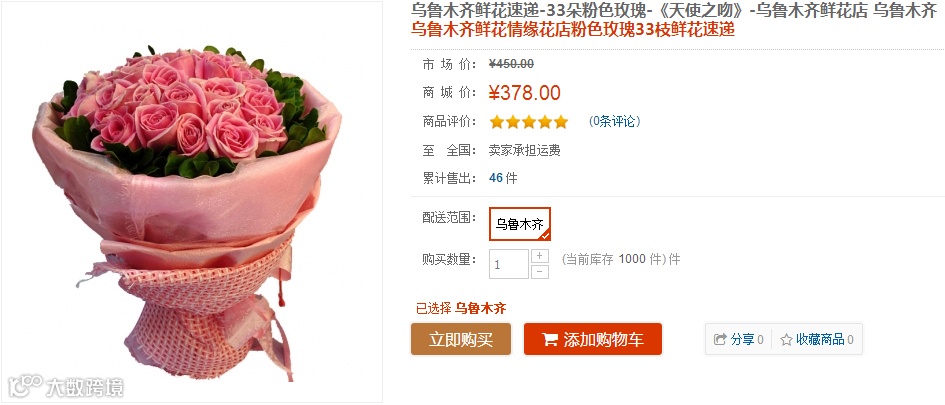945x405 pixels.
Task: Click the 添加购物车 button
Action: click(x=593, y=339)
